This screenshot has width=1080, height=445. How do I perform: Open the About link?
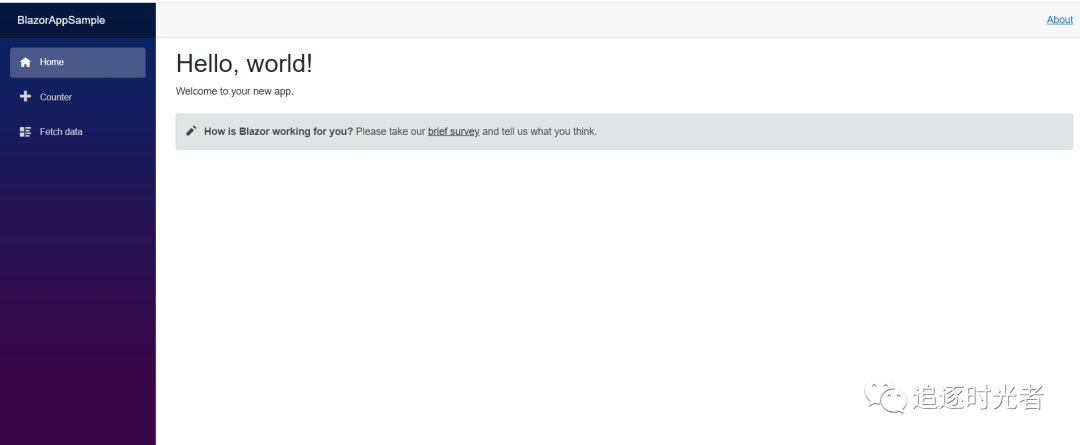click(x=1059, y=20)
